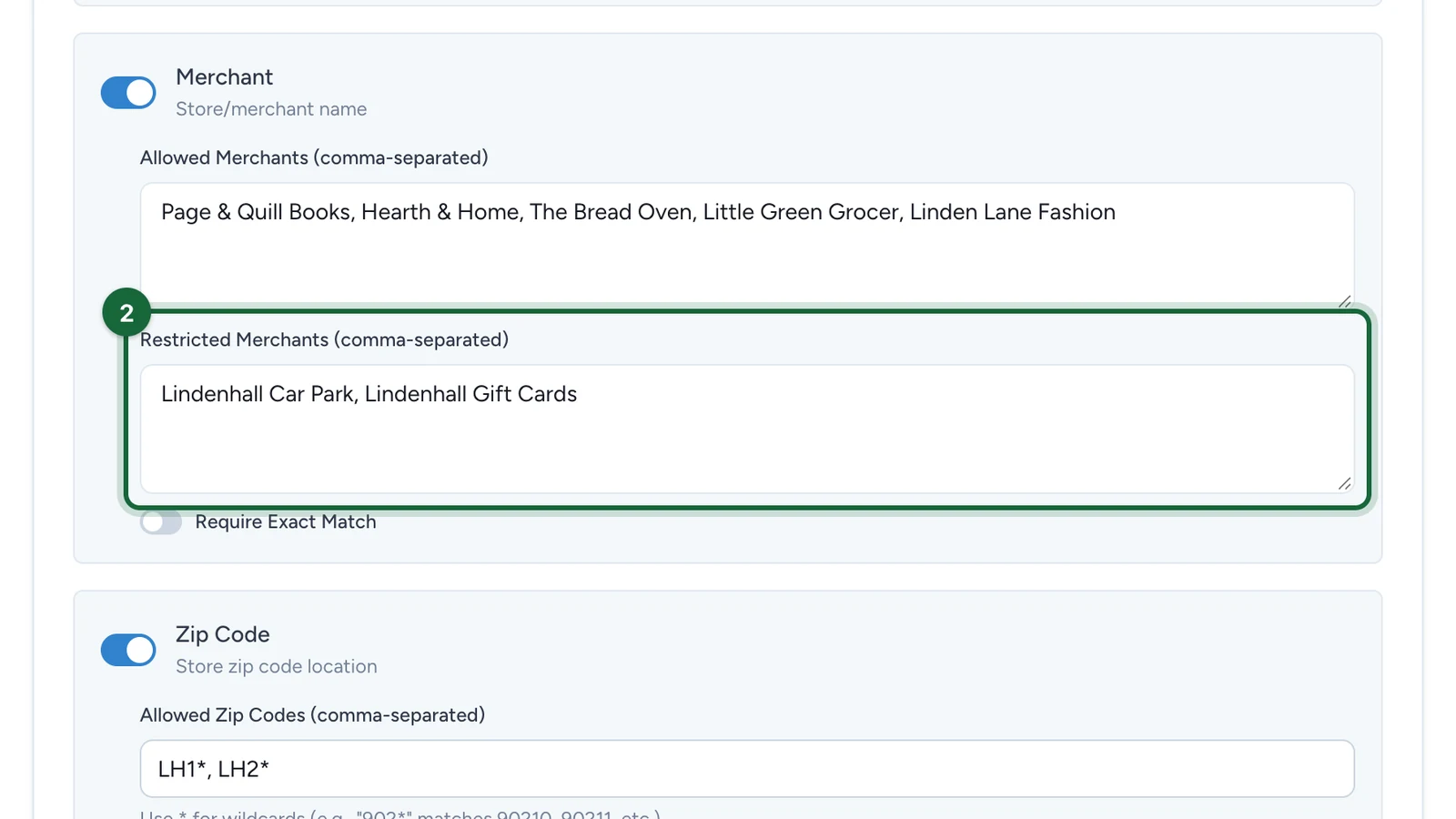Click the Allowed Zip Codes input field
1456x819 pixels.
click(747, 769)
